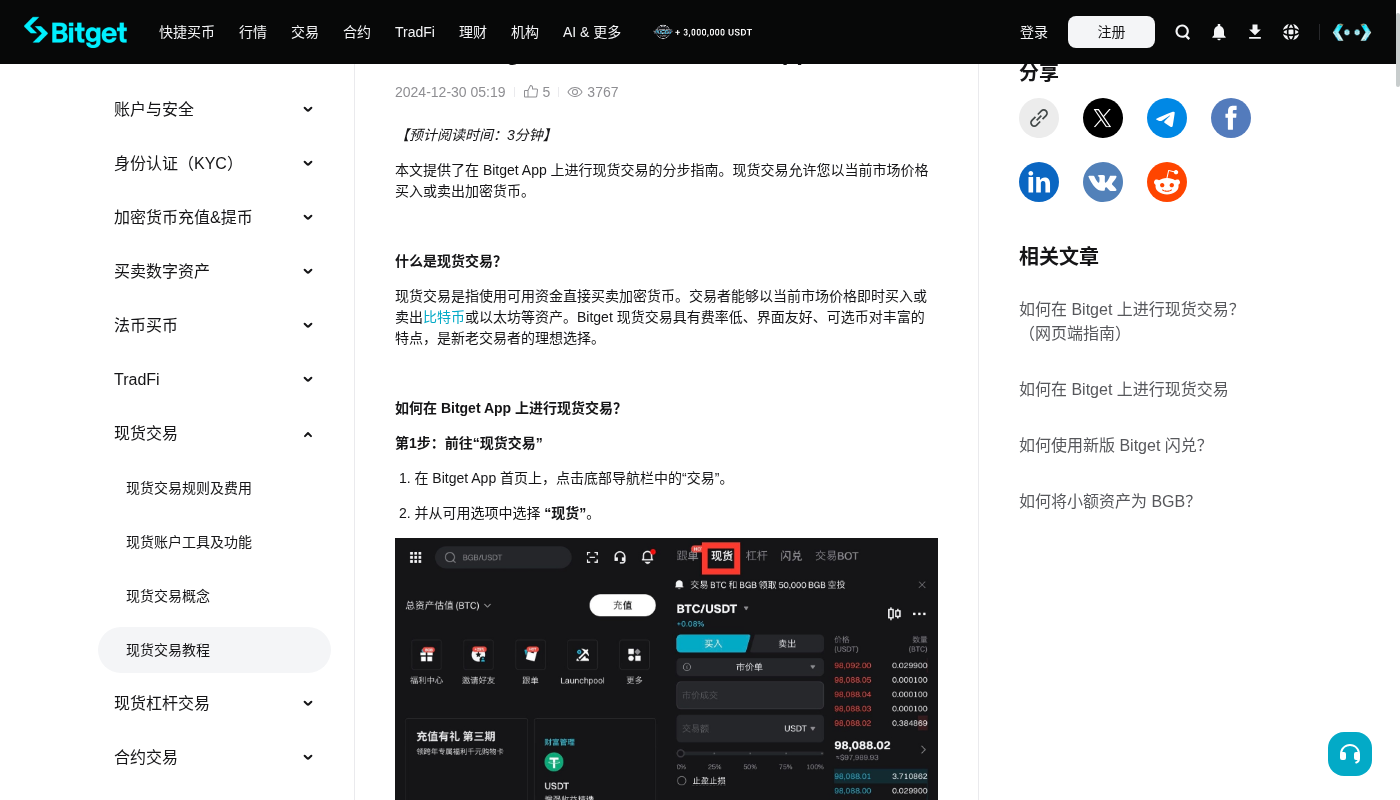
Task: Like the article with thumbs-up icon
Action: point(531,92)
